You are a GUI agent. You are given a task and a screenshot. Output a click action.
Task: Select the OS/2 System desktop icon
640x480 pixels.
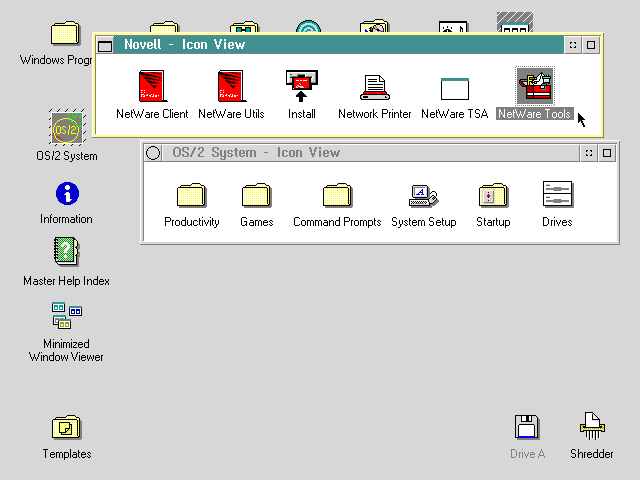point(67,127)
